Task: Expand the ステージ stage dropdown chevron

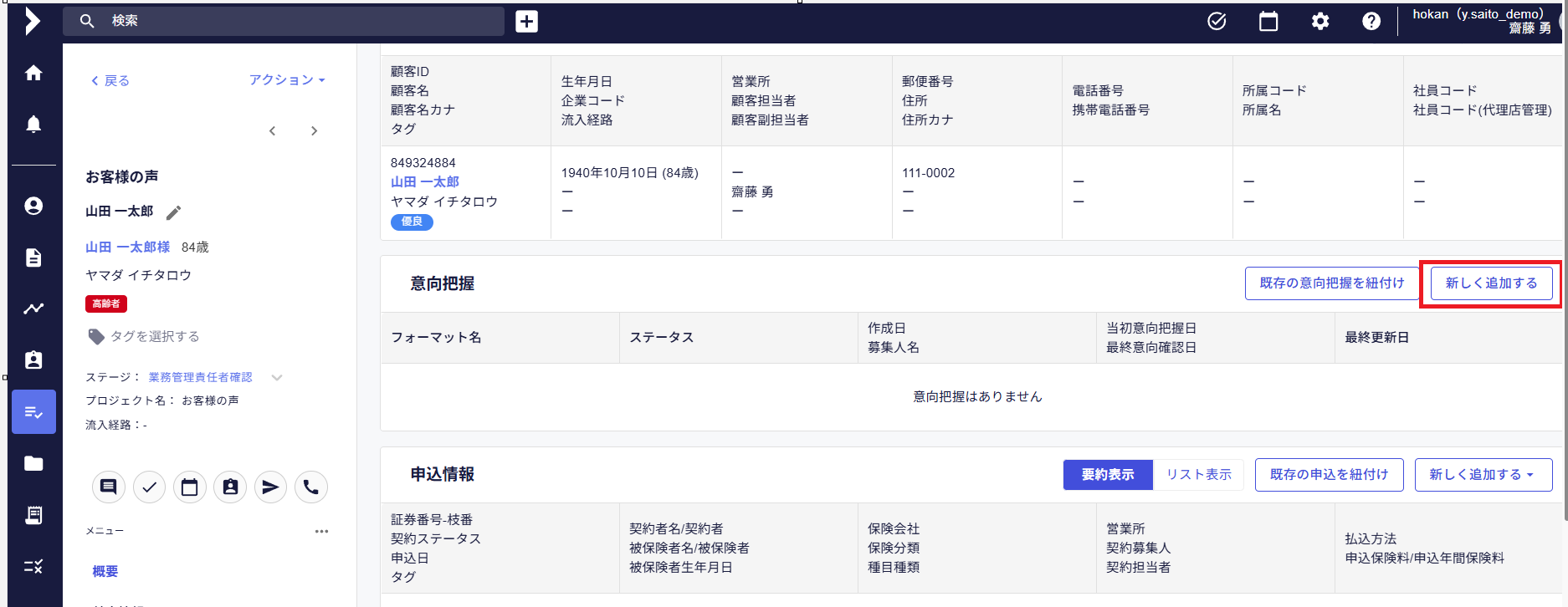Action: (277, 378)
